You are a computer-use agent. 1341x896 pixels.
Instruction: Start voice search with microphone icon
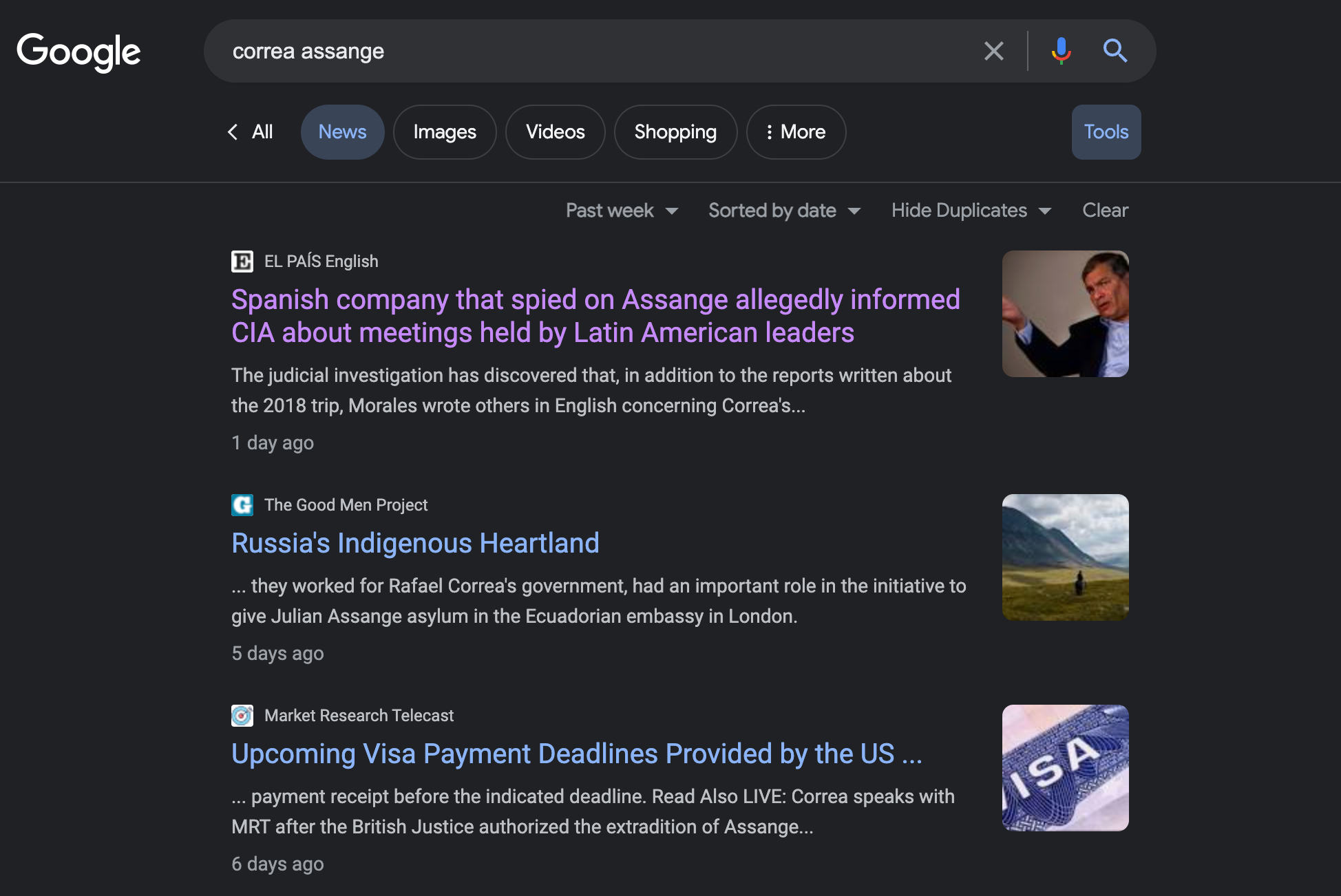pyautogui.click(x=1061, y=51)
